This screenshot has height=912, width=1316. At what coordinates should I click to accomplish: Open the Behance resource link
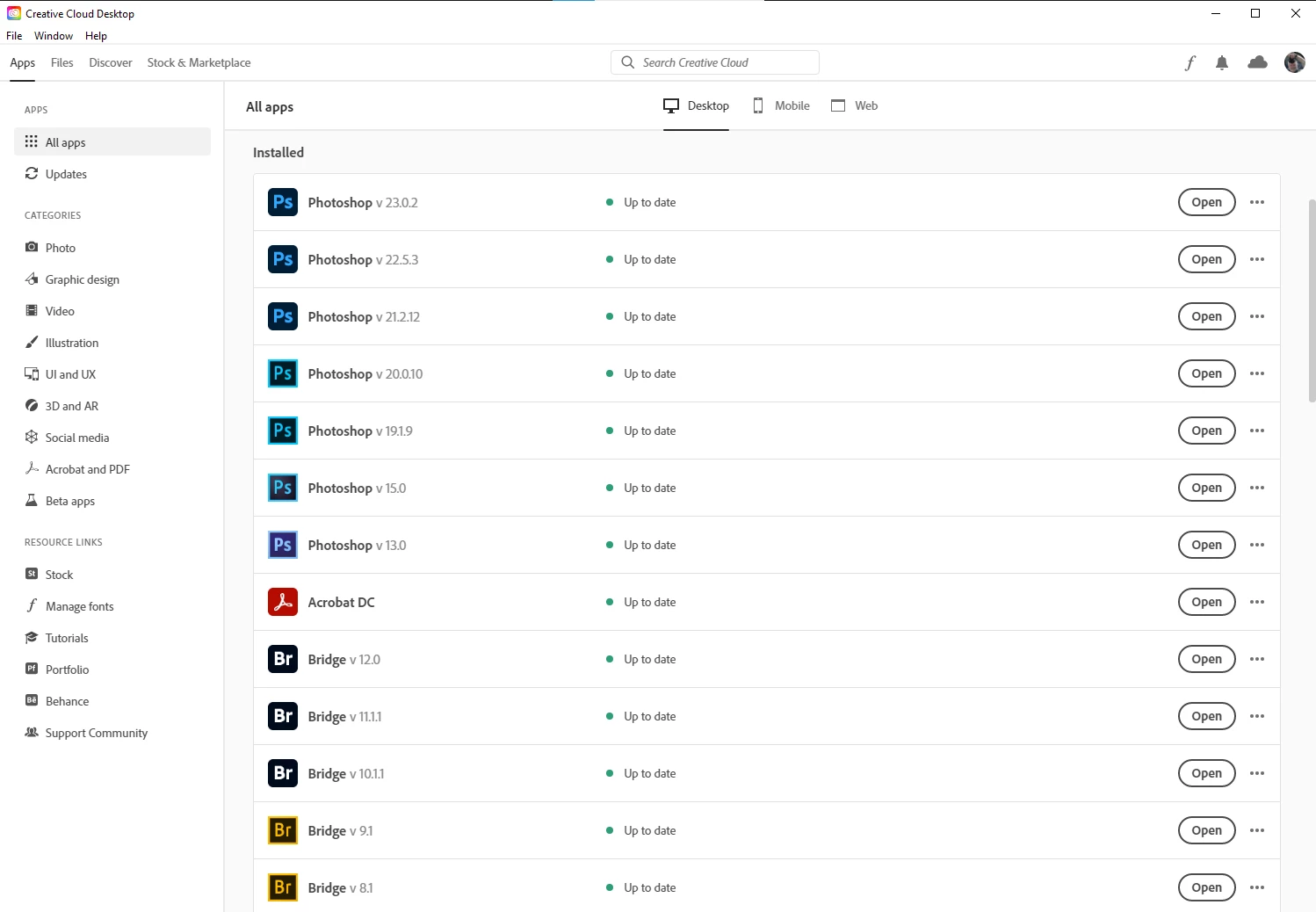(112, 701)
